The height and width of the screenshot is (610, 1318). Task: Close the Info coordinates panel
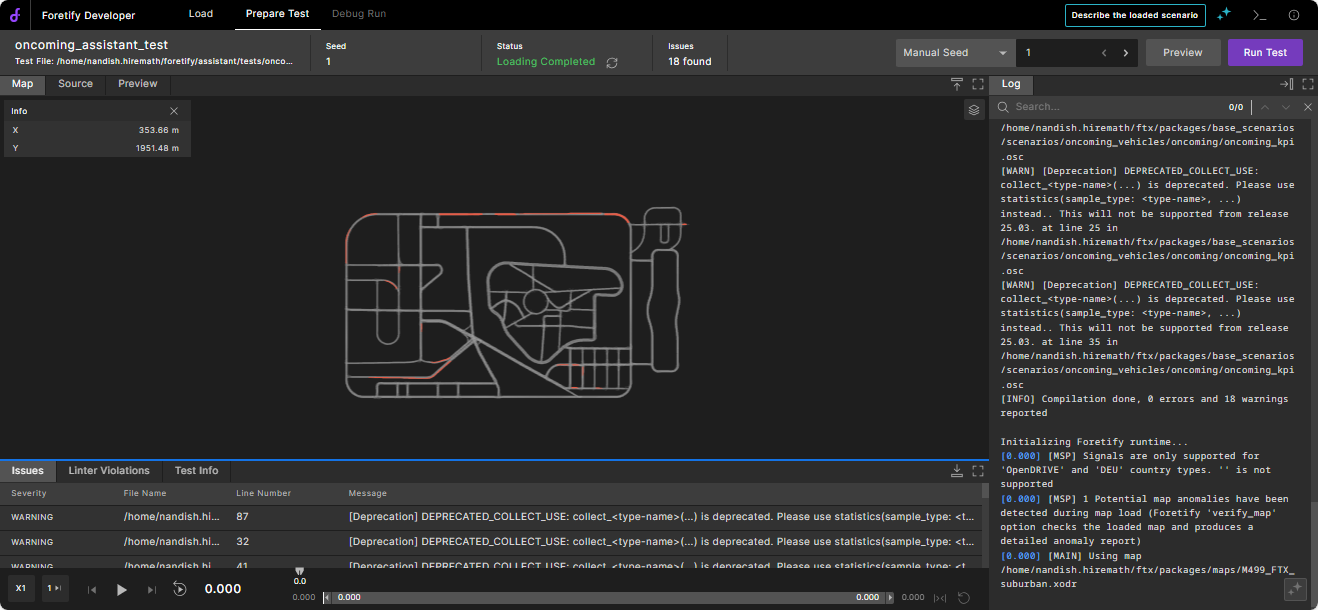pyautogui.click(x=174, y=111)
